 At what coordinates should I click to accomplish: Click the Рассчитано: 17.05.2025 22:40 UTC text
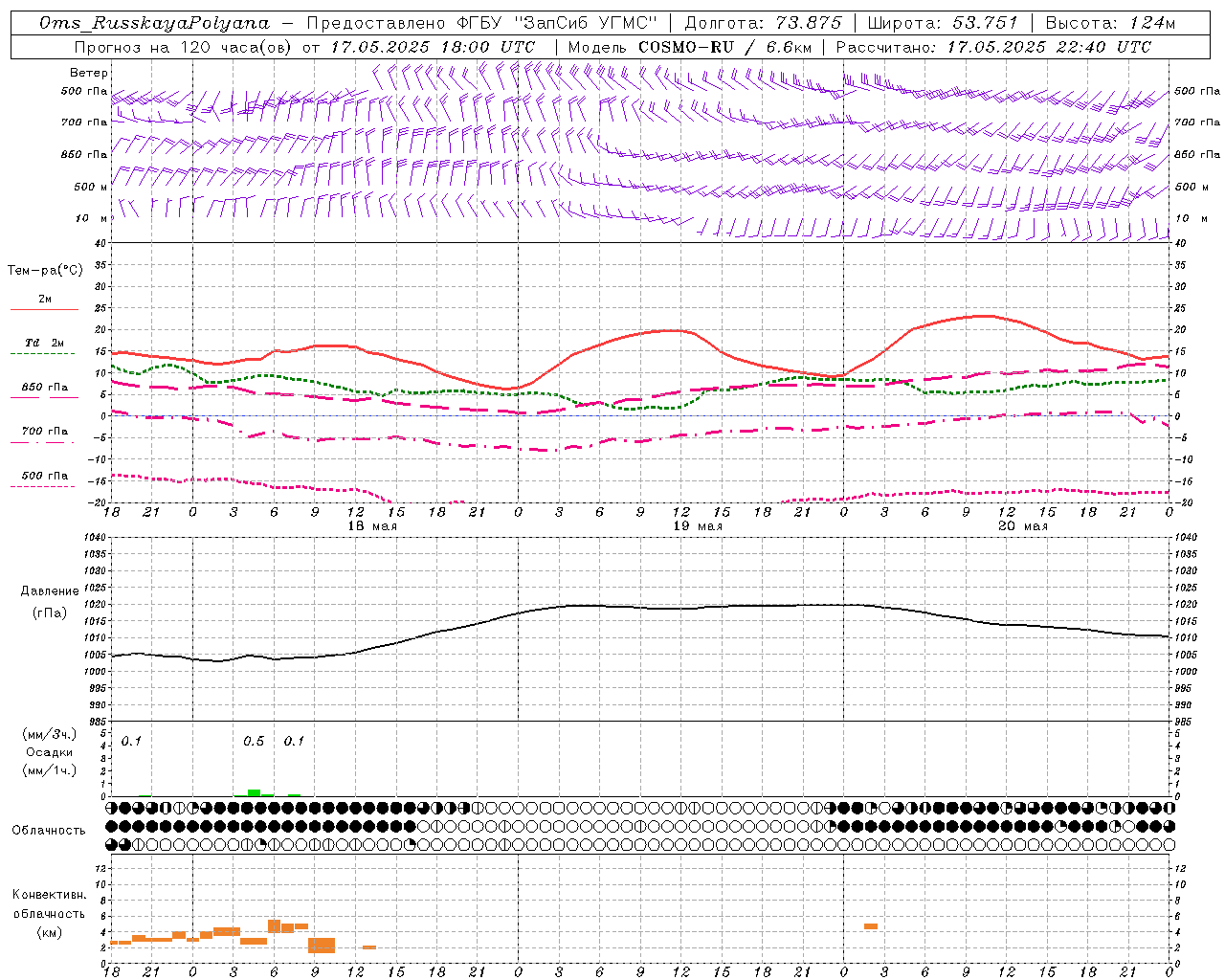click(993, 47)
